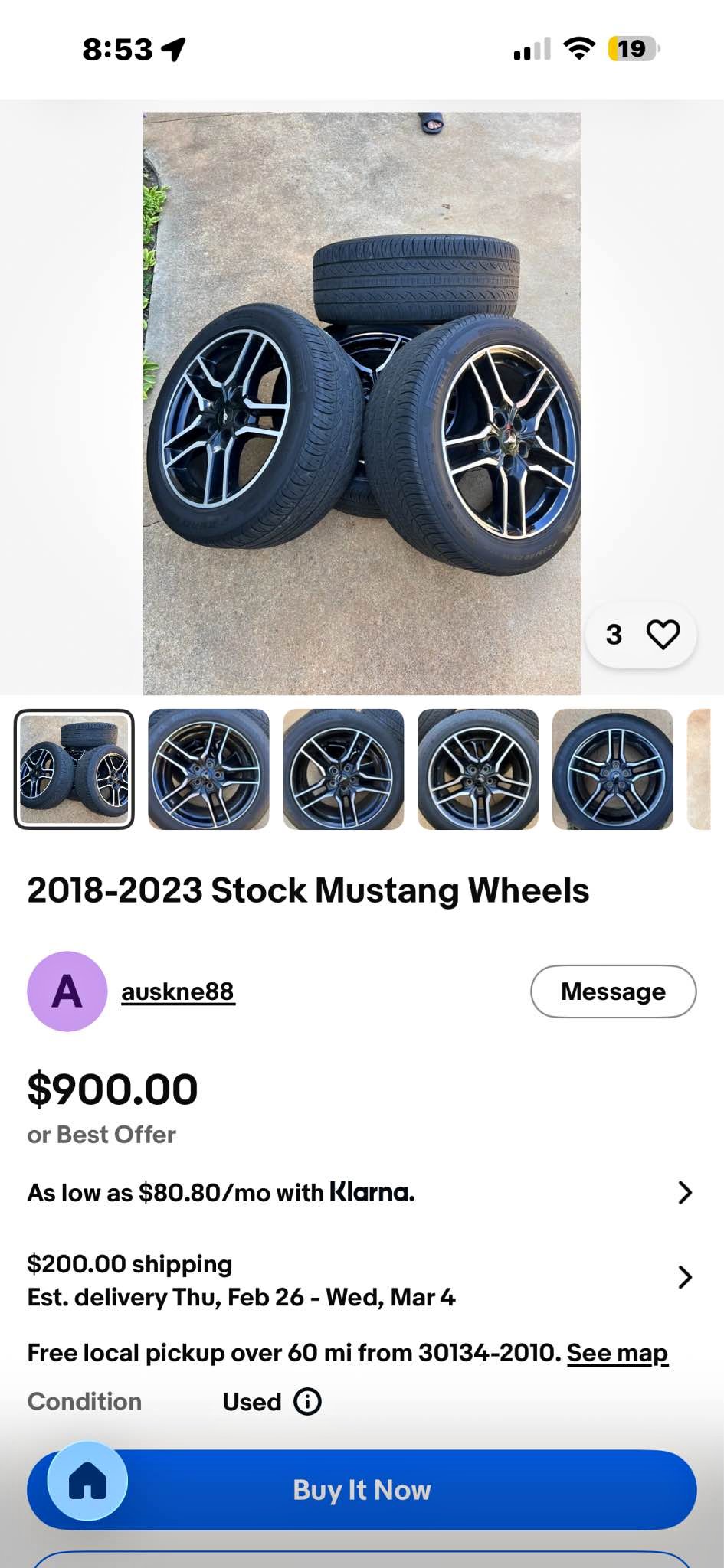The image size is (724, 1568).
Task: Tap the Wi-Fi status icon
Action: coord(579,49)
